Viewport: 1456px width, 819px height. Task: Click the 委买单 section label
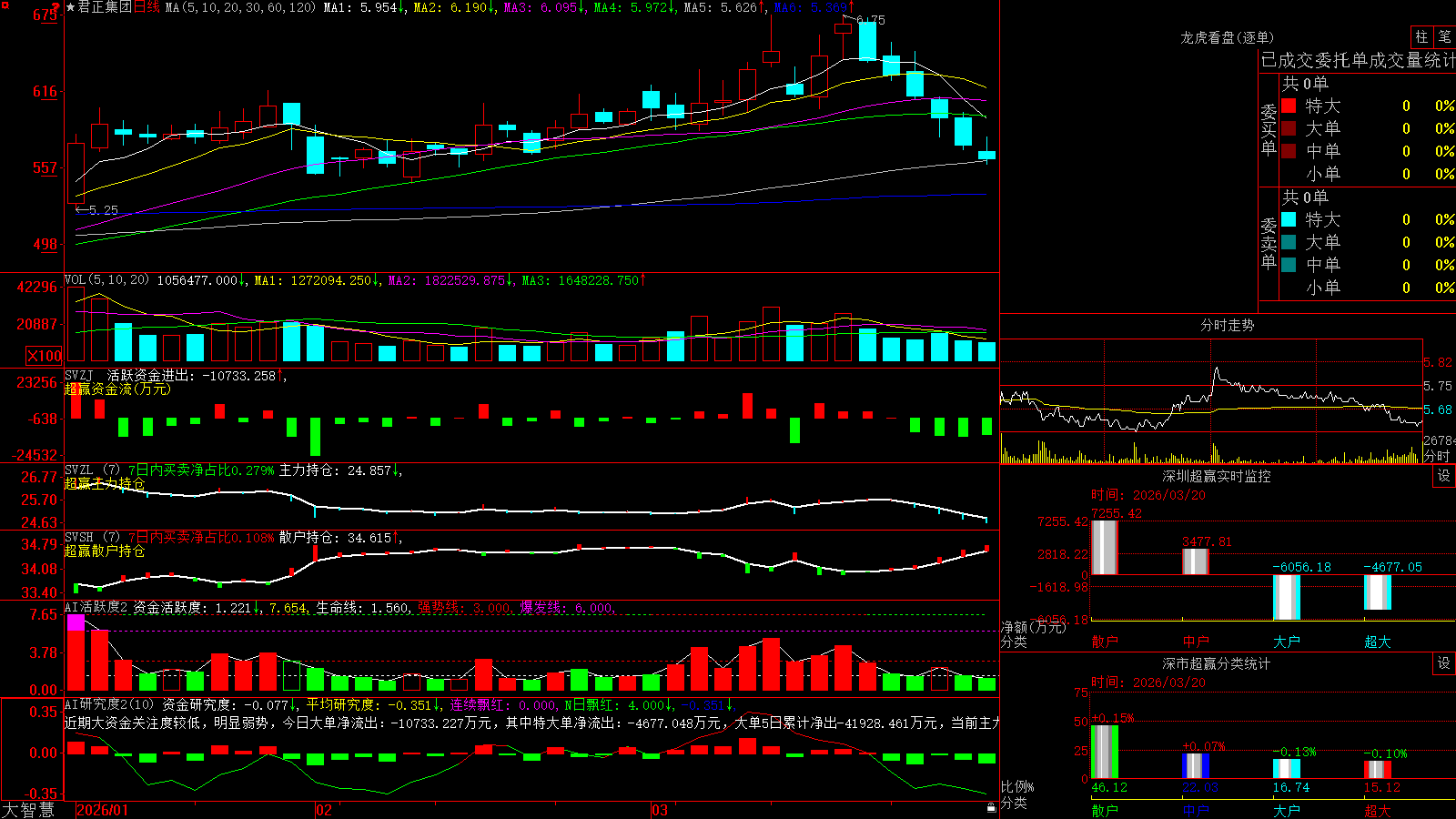click(1269, 129)
